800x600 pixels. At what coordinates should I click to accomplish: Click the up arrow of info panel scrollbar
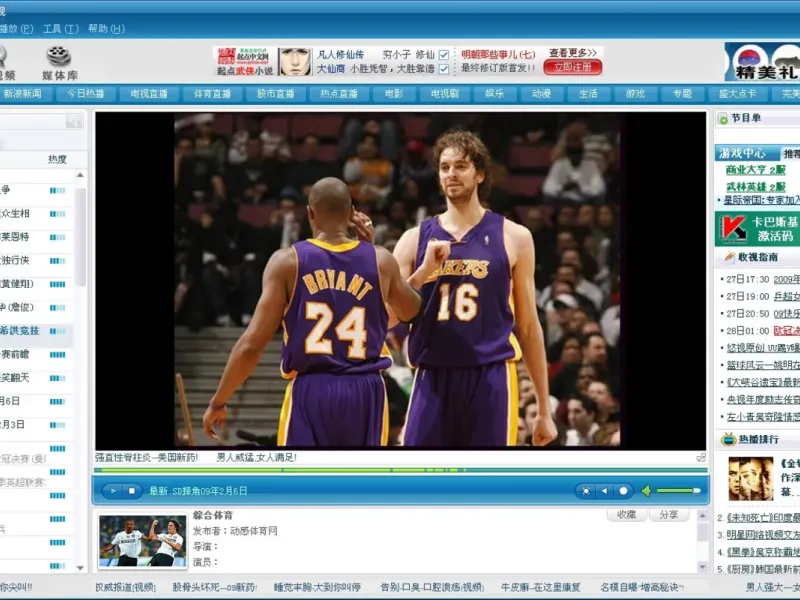coord(703,516)
